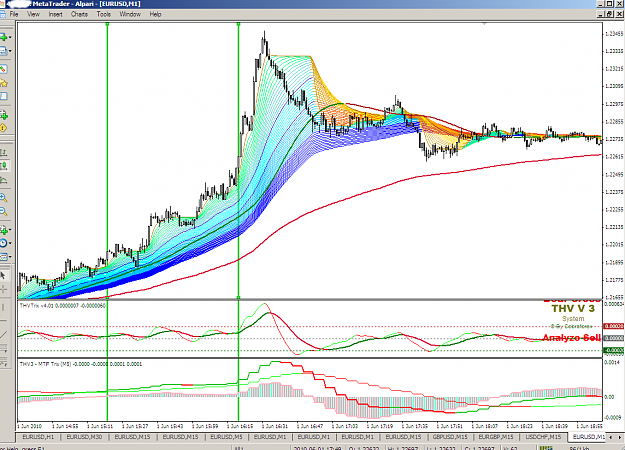Screen dimensions: 625x450
Task: Open the Profiles toolbar icon
Action: 3,51
